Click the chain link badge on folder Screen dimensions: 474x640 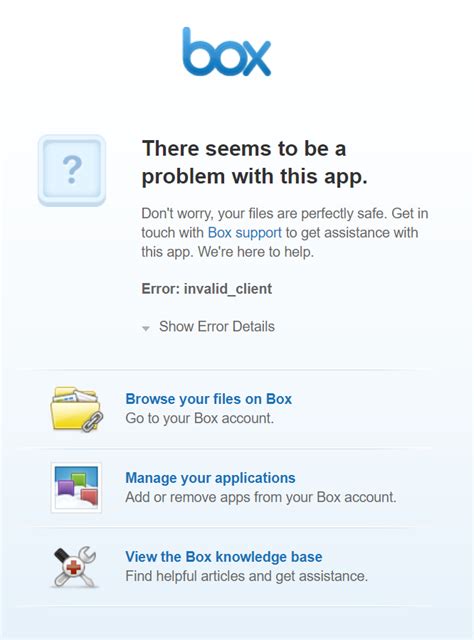(x=92, y=422)
